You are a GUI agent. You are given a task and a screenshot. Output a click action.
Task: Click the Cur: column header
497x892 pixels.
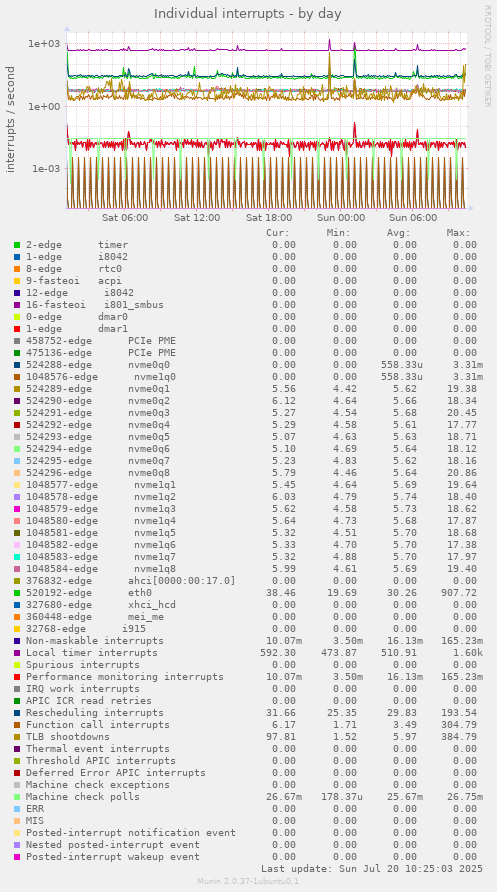click(278, 233)
